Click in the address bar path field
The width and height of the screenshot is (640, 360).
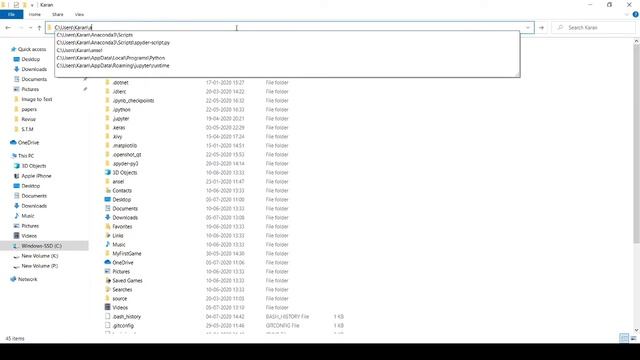tap(286, 27)
